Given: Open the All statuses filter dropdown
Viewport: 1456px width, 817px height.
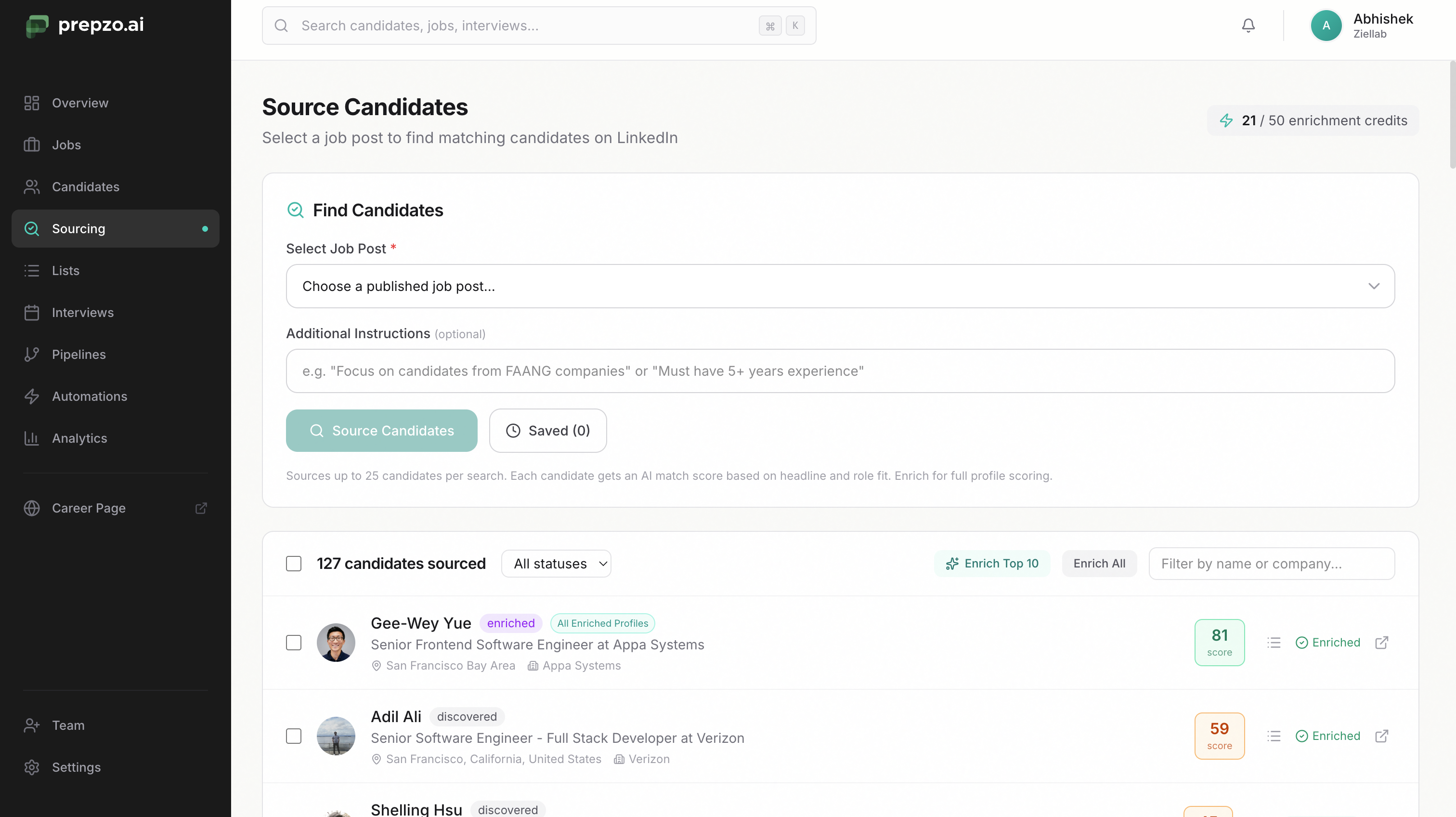Looking at the screenshot, I should (556, 563).
